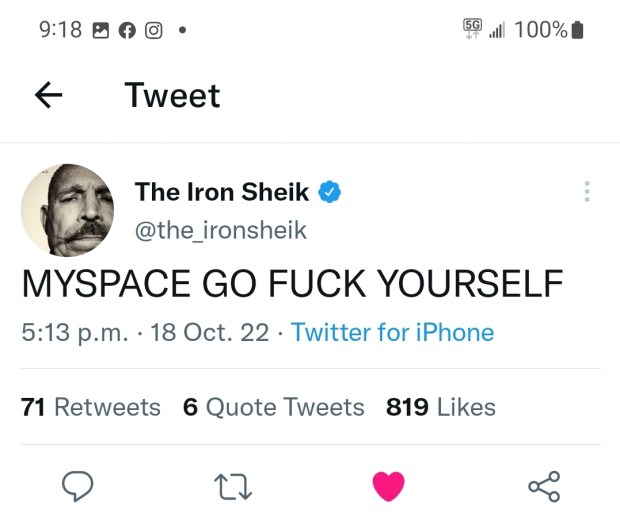
Task: Unlike the tweet with the pink heart
Action: (388, 486)
